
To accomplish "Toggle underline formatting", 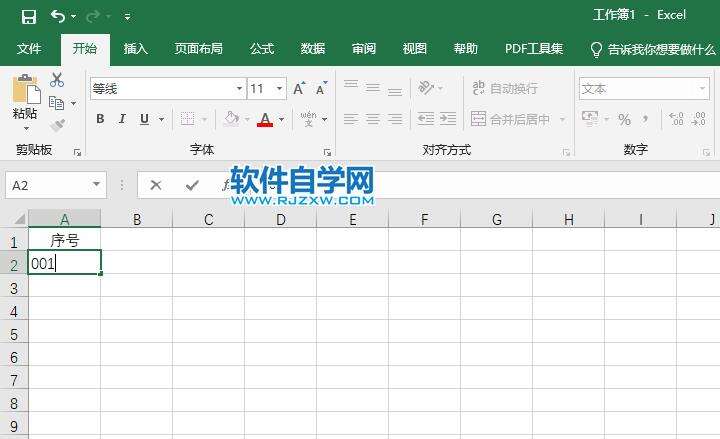I will (145, 119).
